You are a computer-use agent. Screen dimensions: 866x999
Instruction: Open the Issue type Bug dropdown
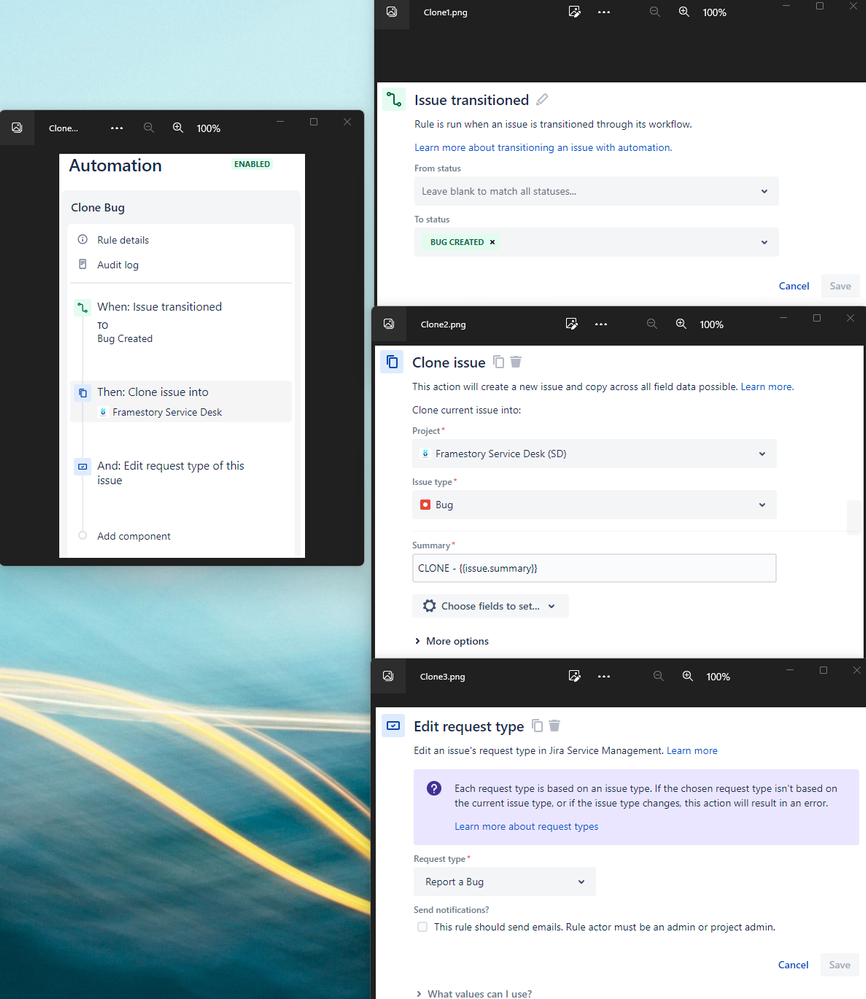point(594,505)
